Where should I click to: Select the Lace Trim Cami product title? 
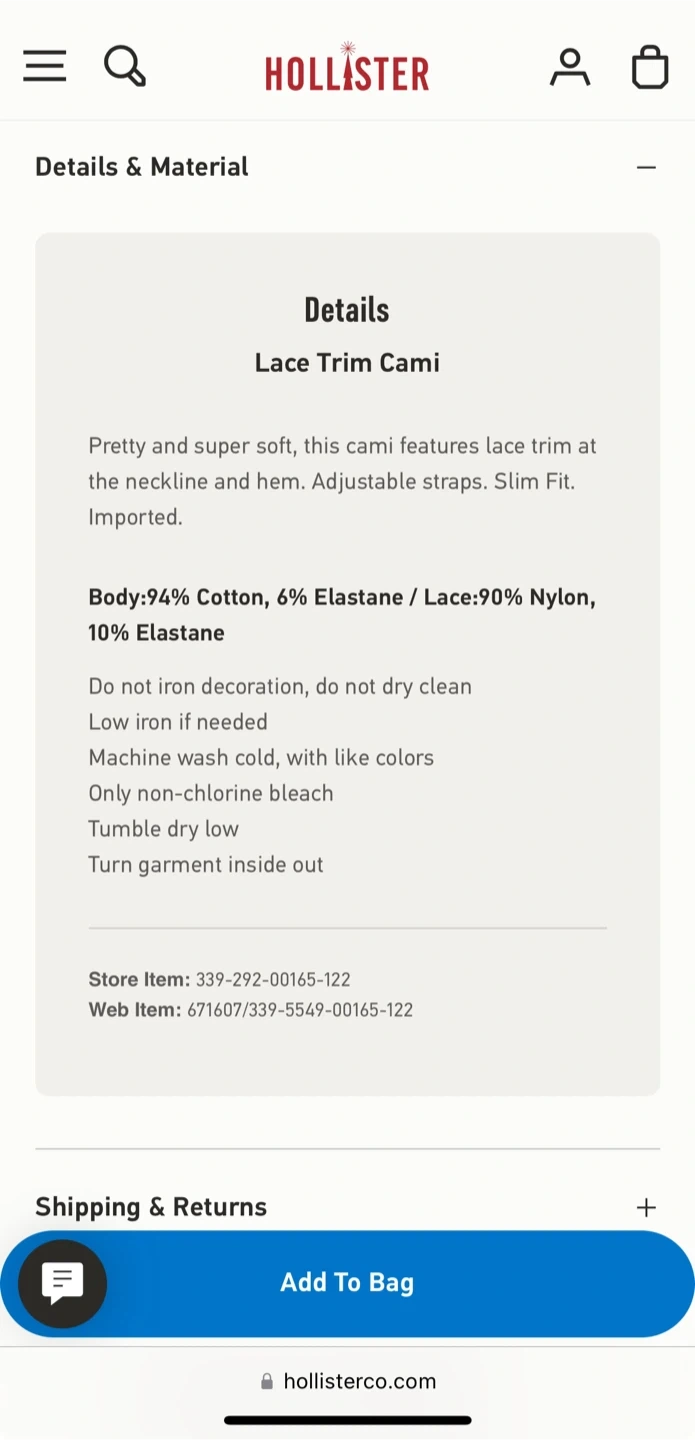[x=347, y=362]
